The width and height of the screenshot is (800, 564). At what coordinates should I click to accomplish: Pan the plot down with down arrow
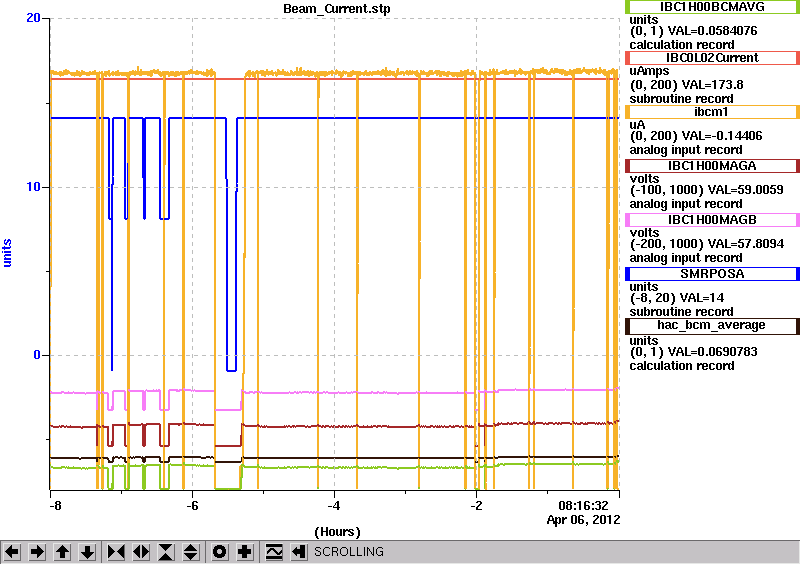pyautogui.click(x=87, y=552)
